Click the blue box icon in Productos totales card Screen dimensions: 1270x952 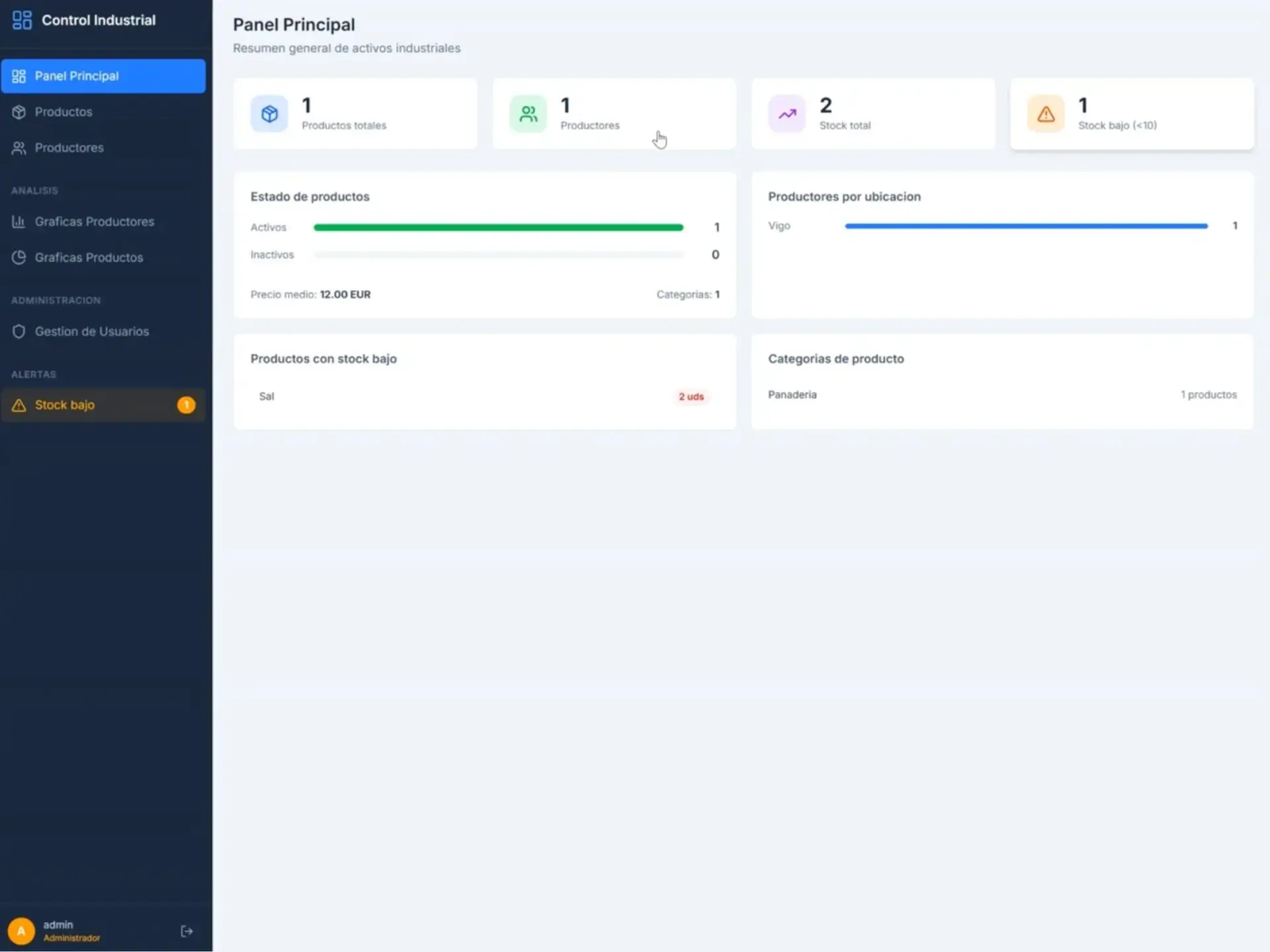point(269,114)
